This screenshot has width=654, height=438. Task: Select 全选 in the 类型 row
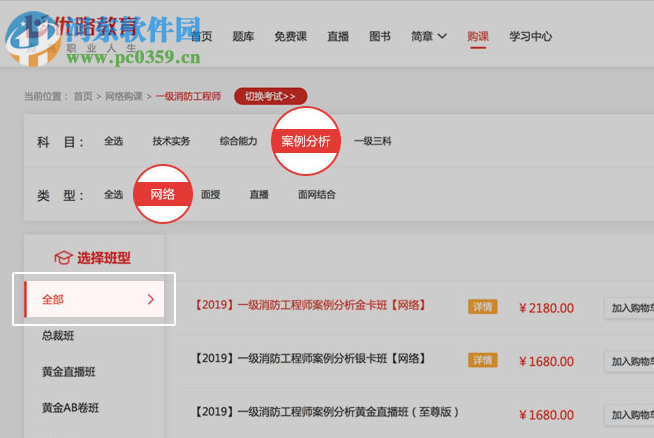point(113,195)
